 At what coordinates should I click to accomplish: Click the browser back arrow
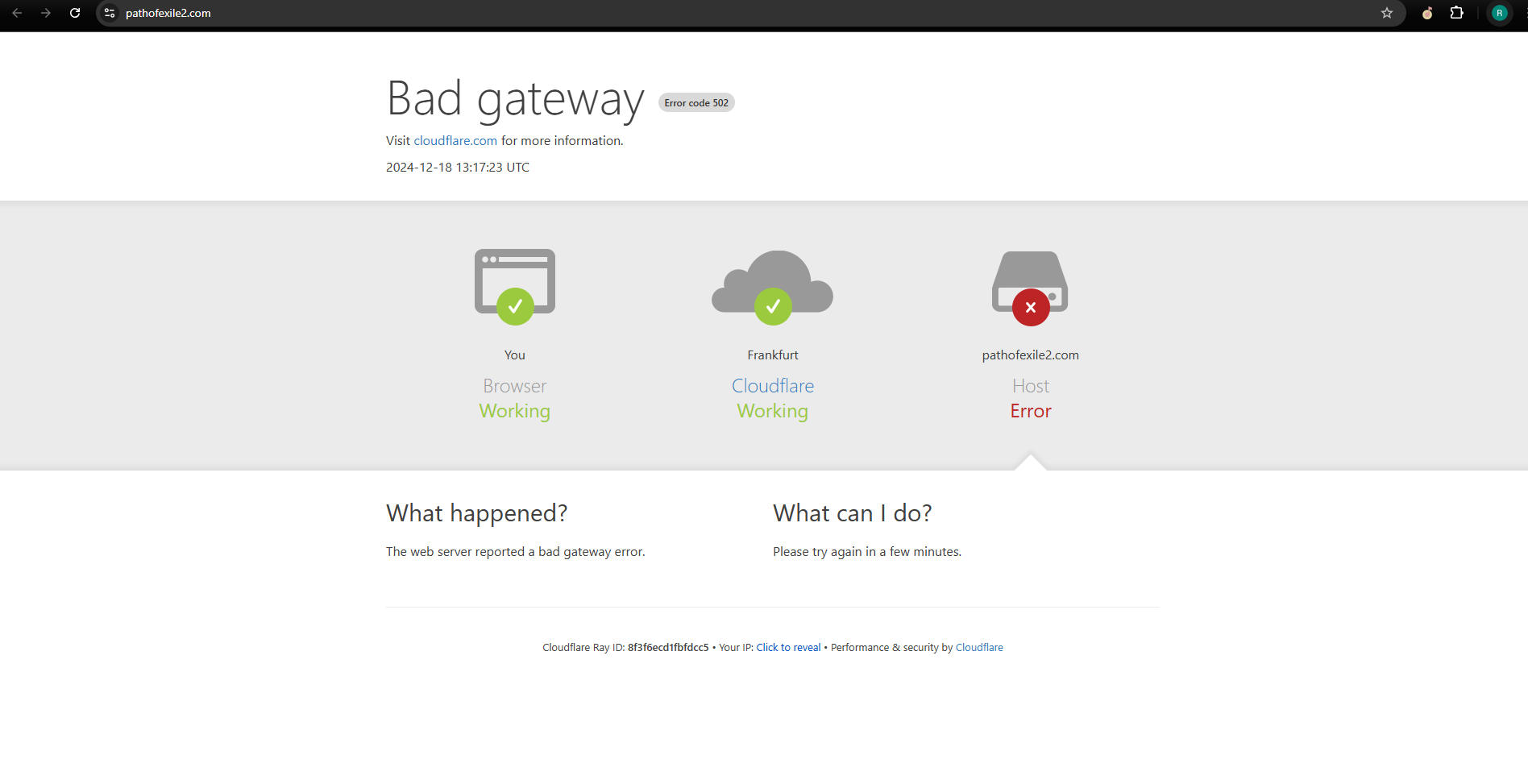(x=17, y=13)
